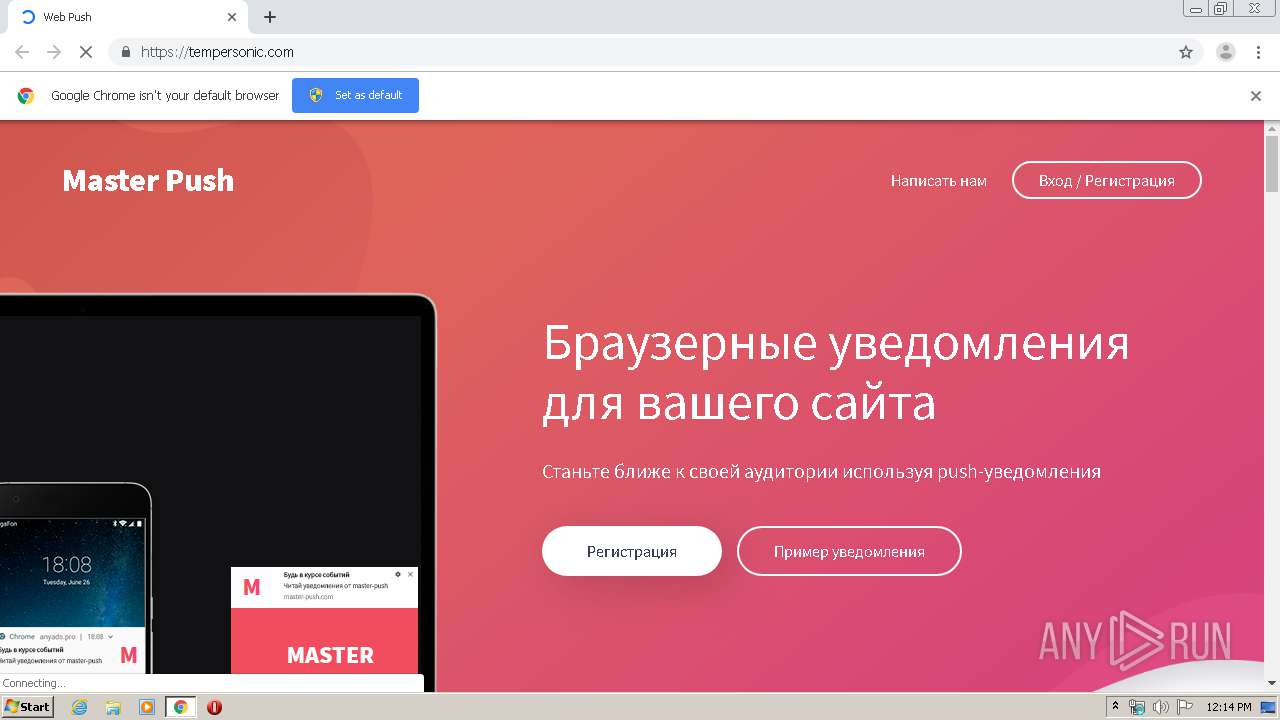The width and height of the screenshot is (1280, 720).
Task: Stop loading the page in Chrome toolbar
Action: click(x=86, y=52)
